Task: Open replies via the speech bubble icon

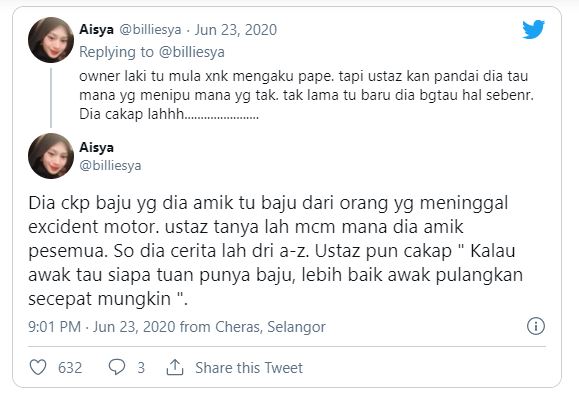Action: [117, 367]
